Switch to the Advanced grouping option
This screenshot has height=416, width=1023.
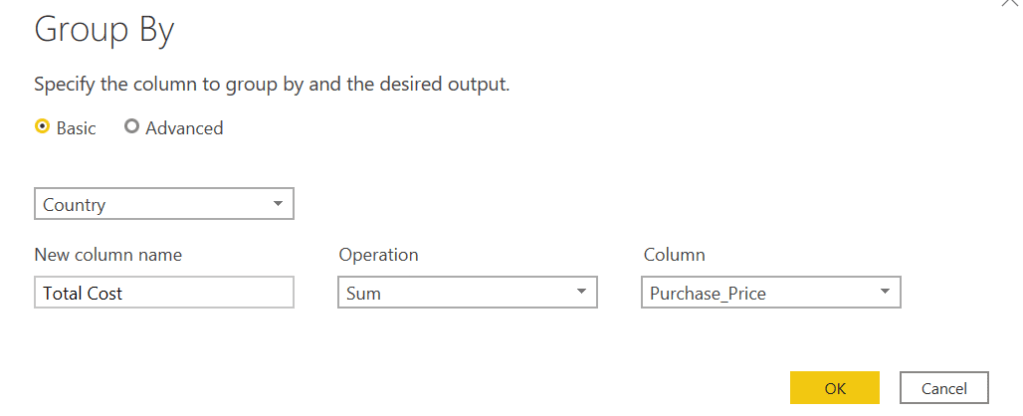point(132,128)
